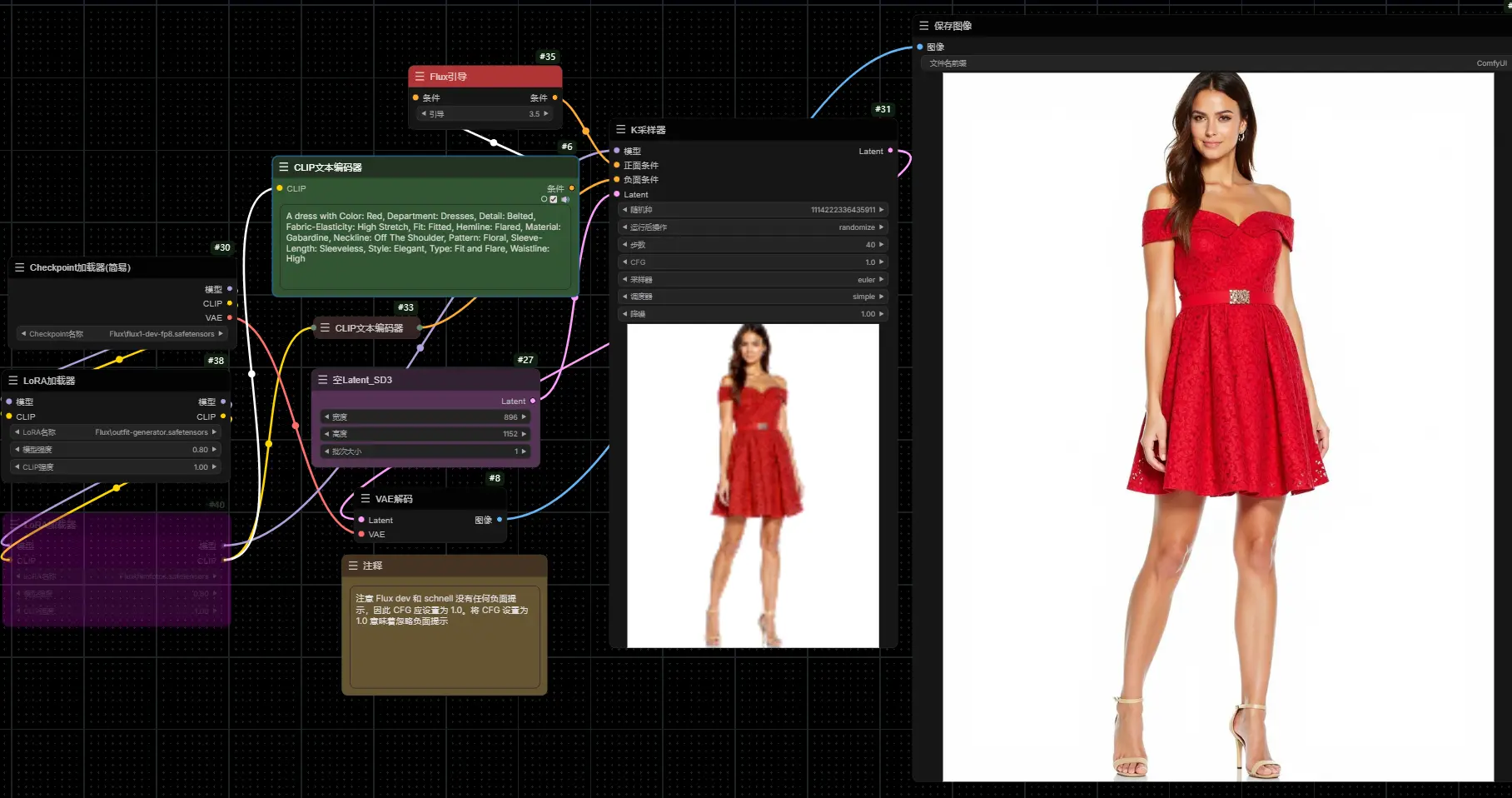The image size is (1512, 798).
Task: Click the preview image inside K采样器
Action: [752, 485]
